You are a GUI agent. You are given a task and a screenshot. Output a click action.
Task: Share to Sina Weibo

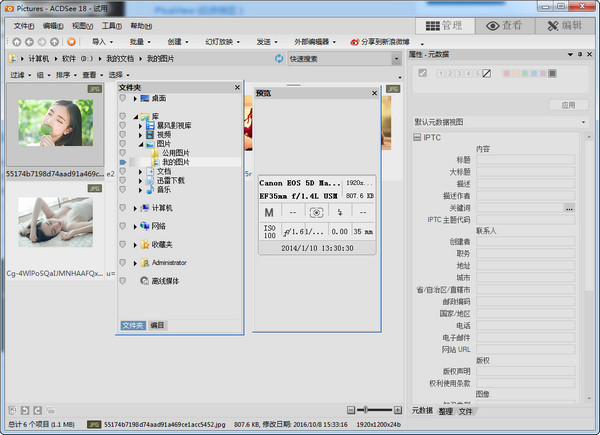[380, 42]
